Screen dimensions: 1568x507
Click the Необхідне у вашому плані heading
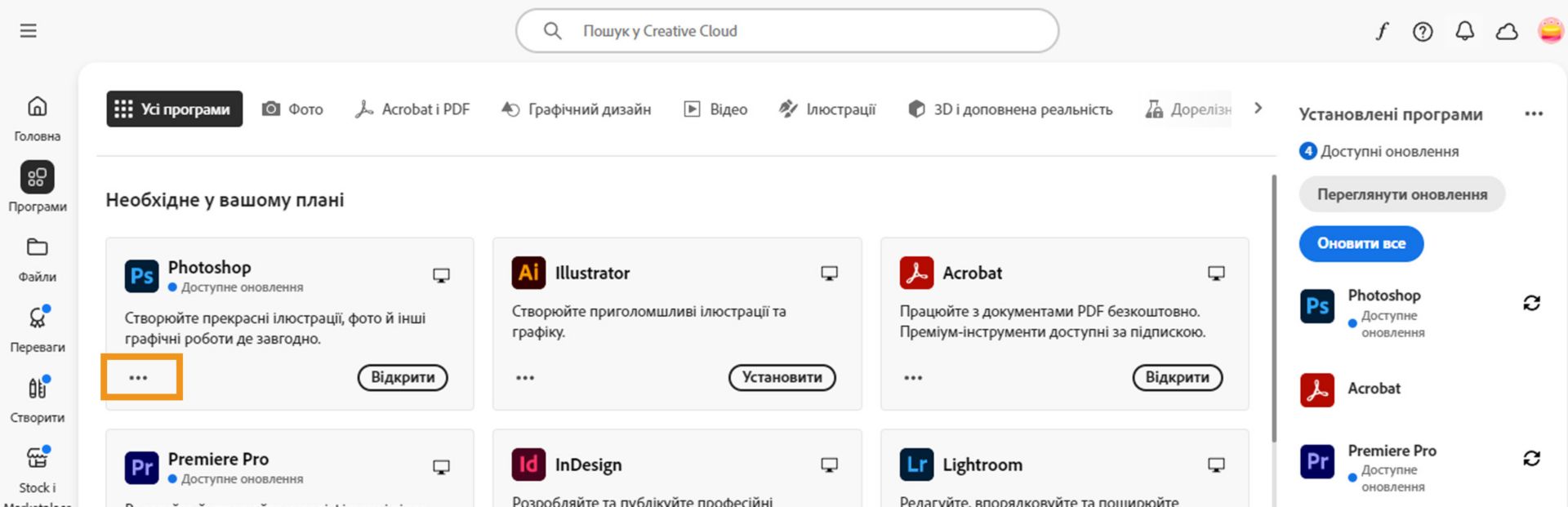point(225,200)
